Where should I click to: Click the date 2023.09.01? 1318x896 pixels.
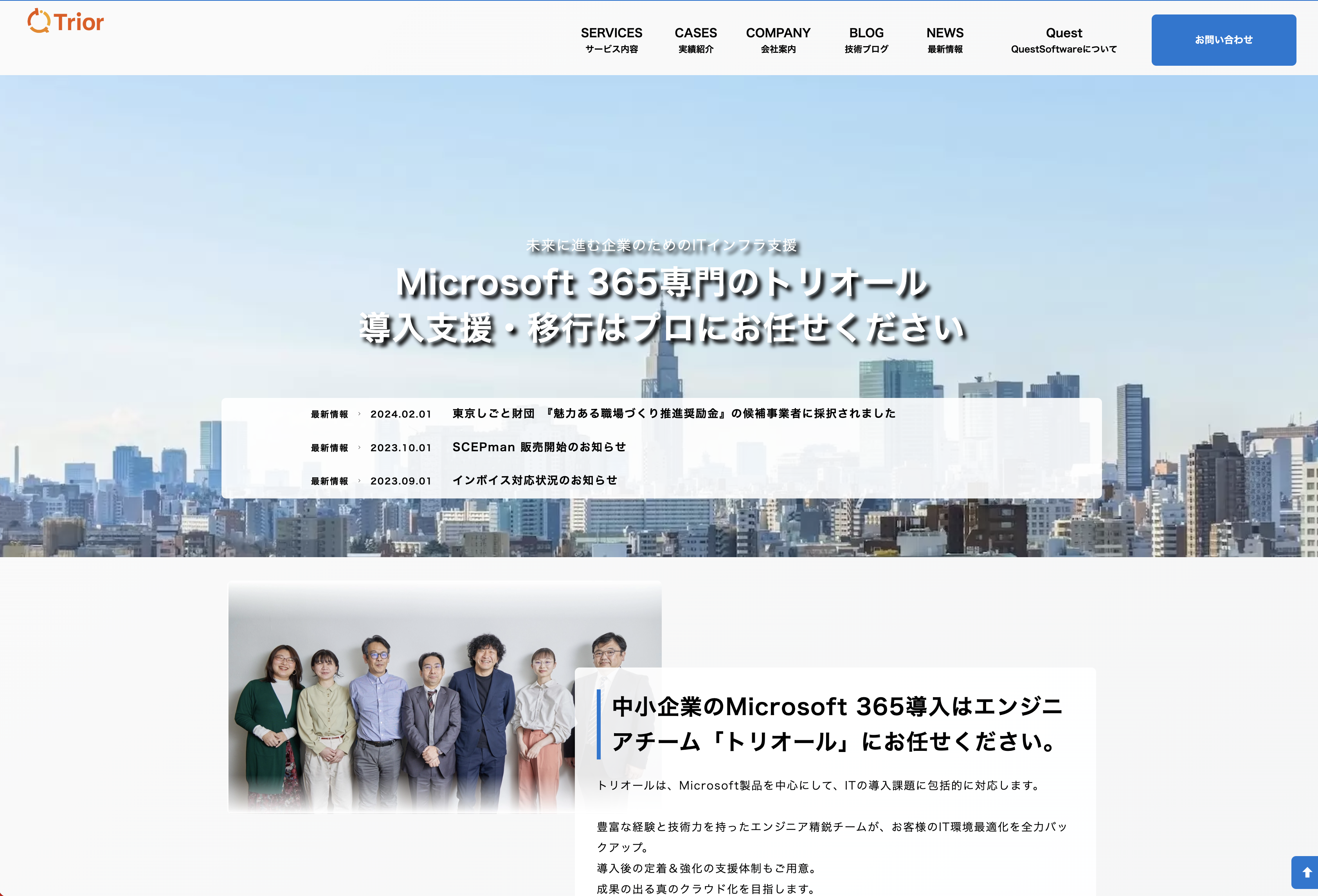click(x=401, y=482)
